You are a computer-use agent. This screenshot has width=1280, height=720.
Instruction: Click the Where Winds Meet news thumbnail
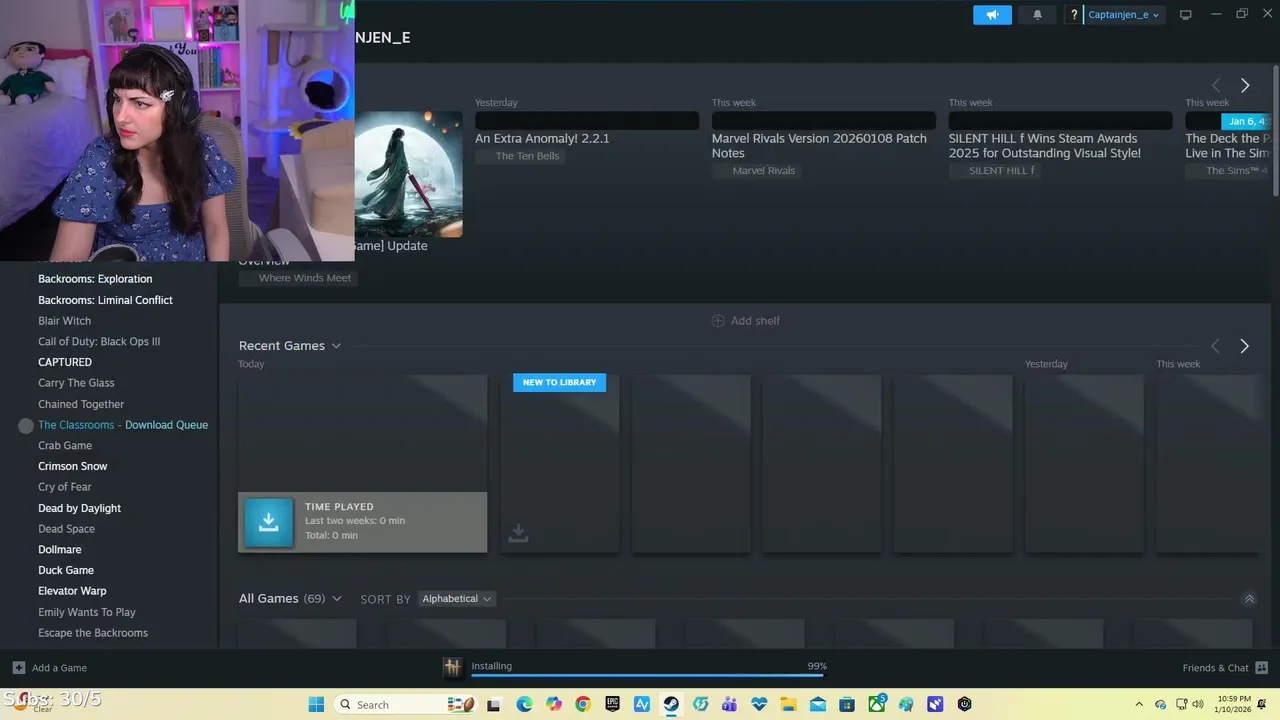[408, 174]
